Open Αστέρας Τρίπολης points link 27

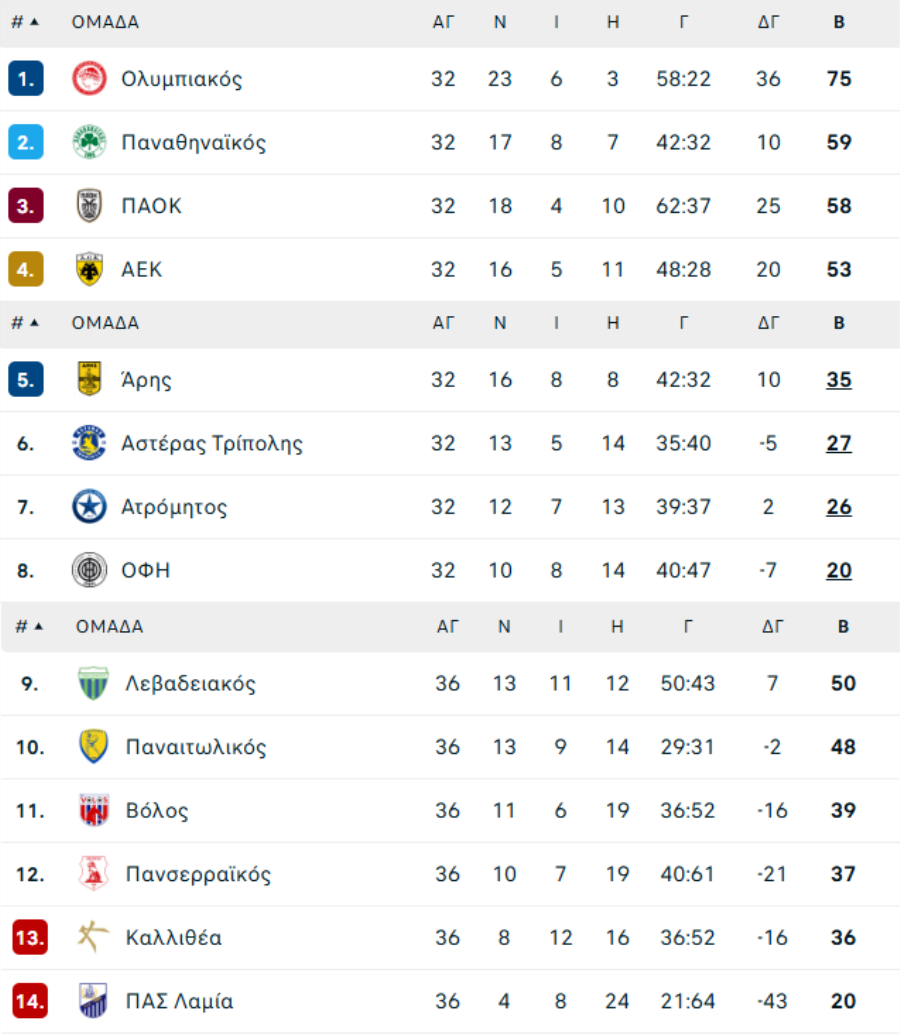[839, 443]
